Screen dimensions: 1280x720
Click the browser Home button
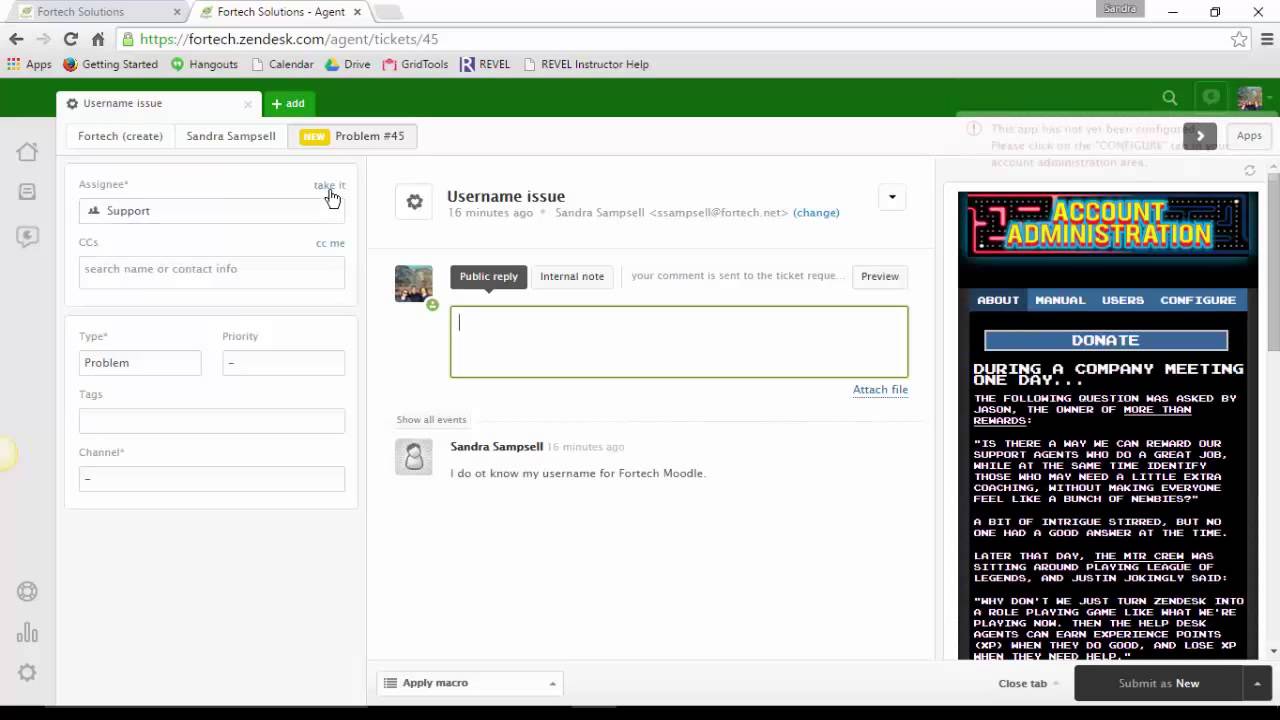point(97,39)
